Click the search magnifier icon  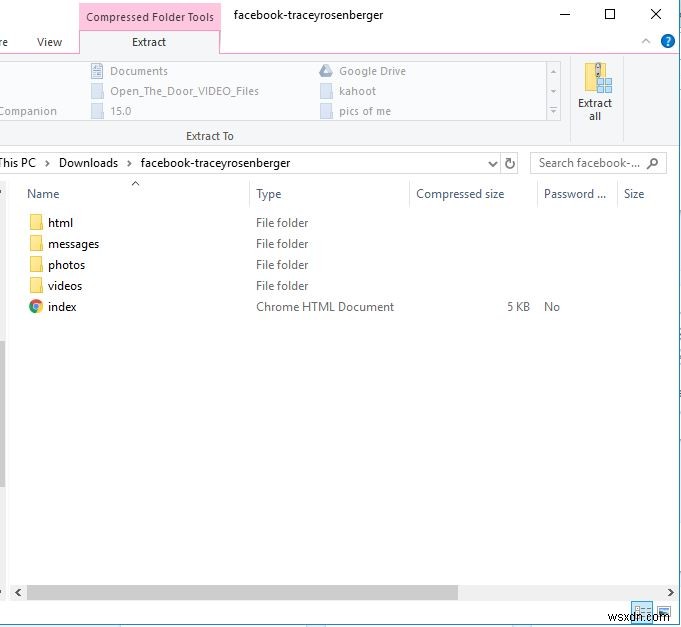(652, 163)
